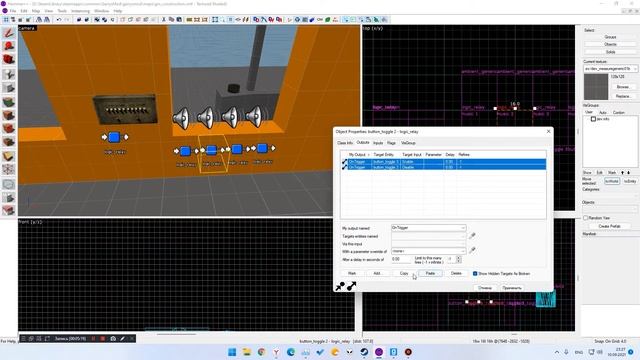The width and height of the screenshot is (640, 360).
Task: Click the Run Map icon in toolbar
Action: [289, 20]
